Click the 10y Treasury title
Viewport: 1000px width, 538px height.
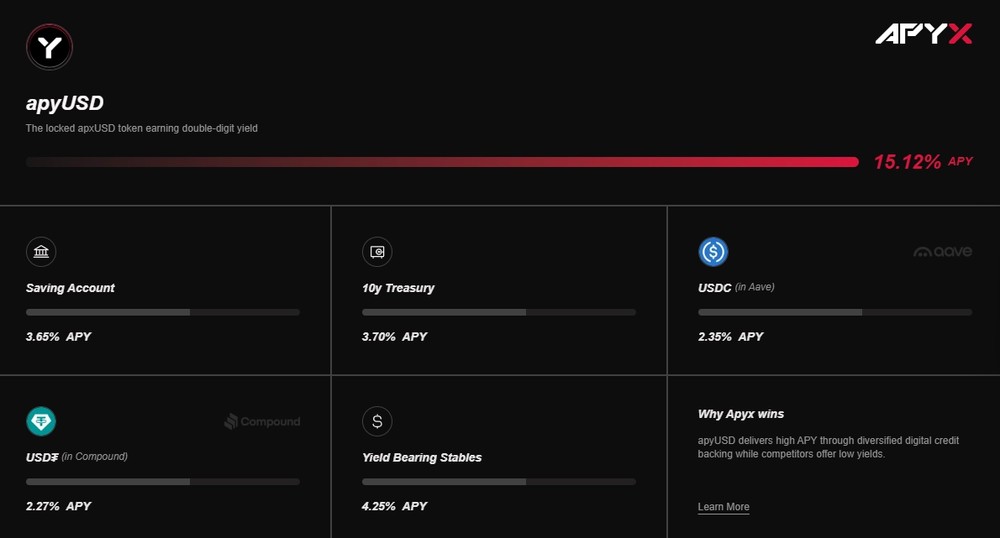(398, 288)
